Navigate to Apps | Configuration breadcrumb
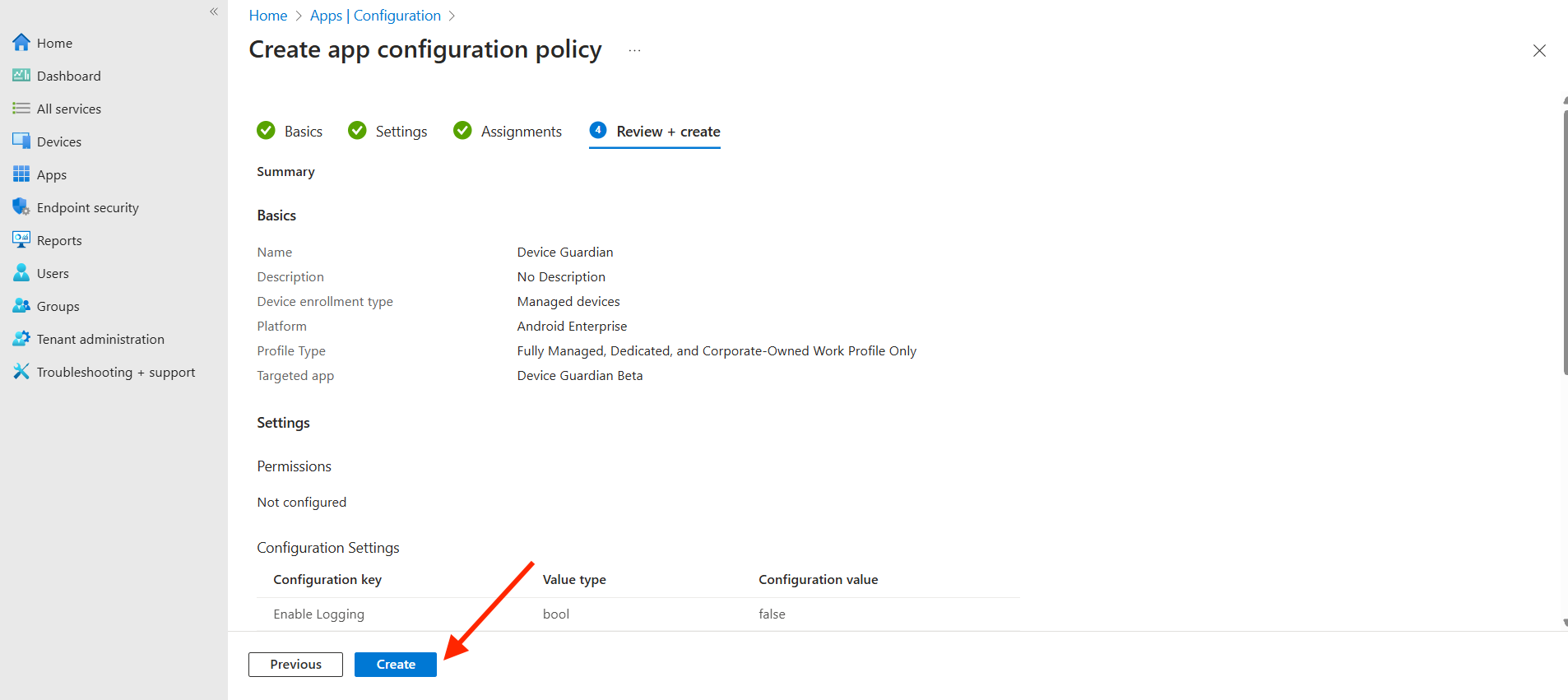This screenshot has width=1568, height=700. pyautogui.click(x=375, y=16)
